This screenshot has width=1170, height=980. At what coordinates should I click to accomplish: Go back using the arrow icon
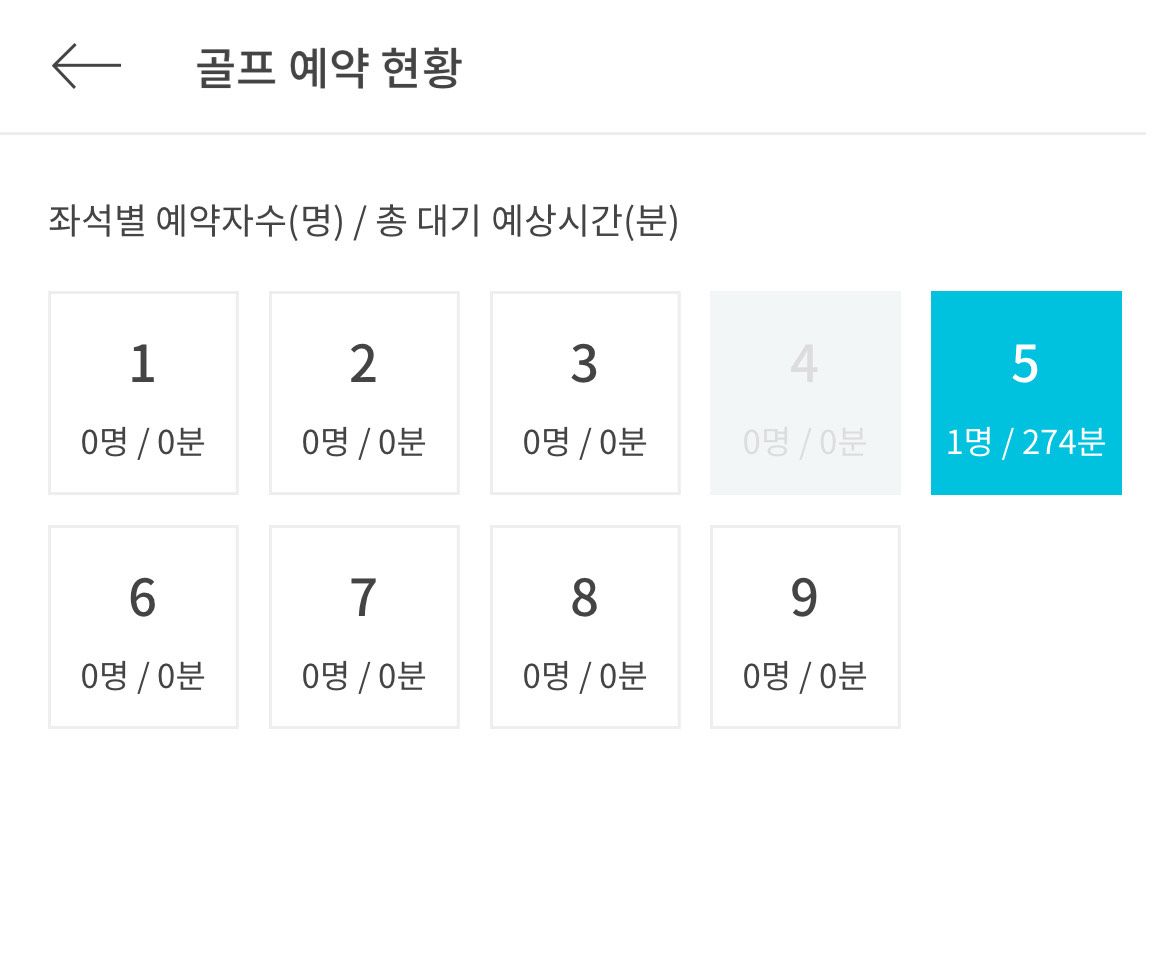86,66
